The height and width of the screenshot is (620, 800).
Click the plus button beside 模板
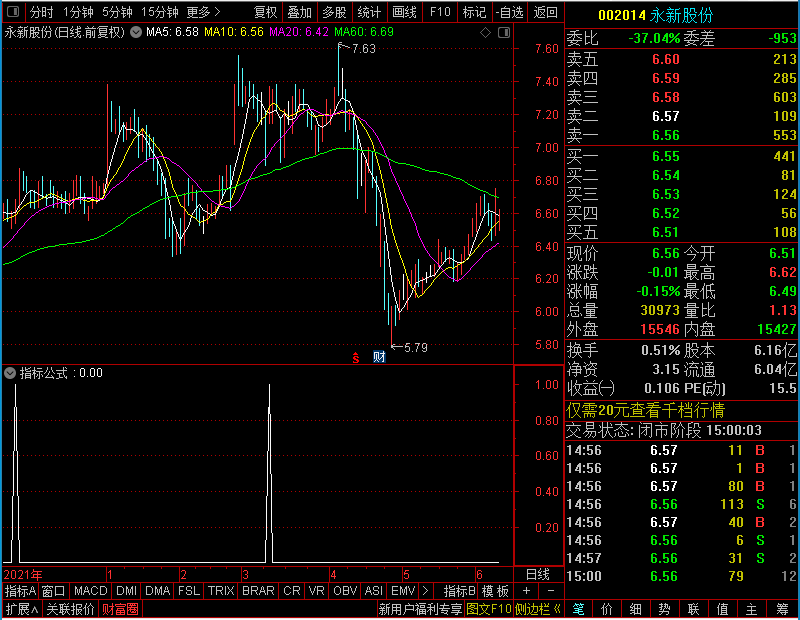click(526, 591)
